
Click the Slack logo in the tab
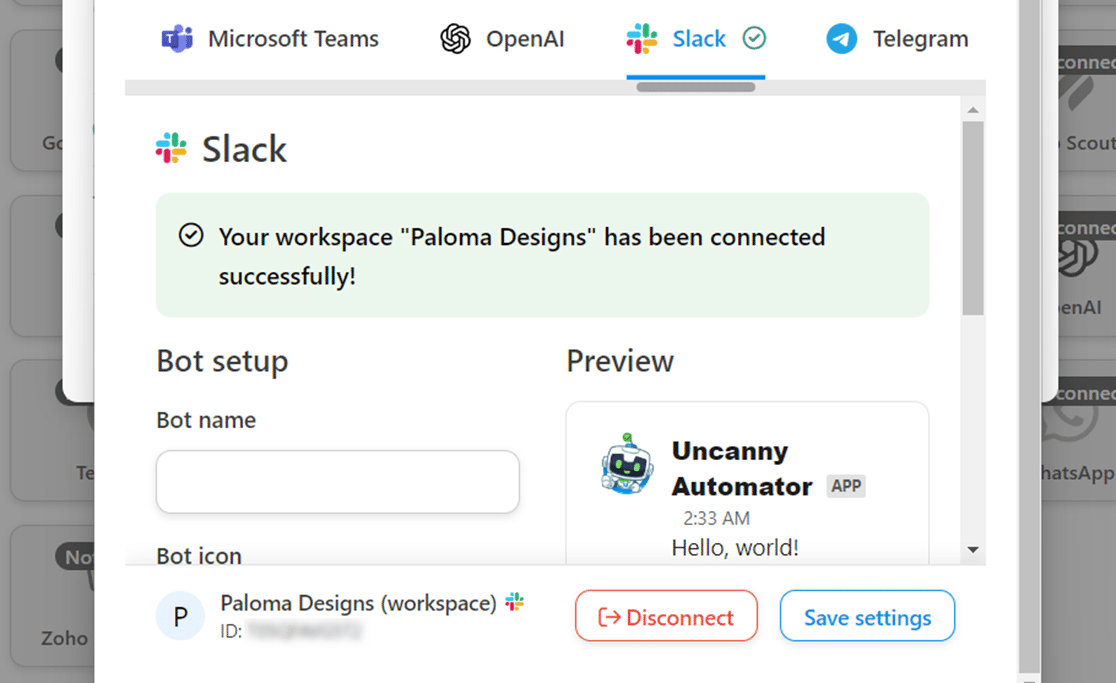click(642, 38)
